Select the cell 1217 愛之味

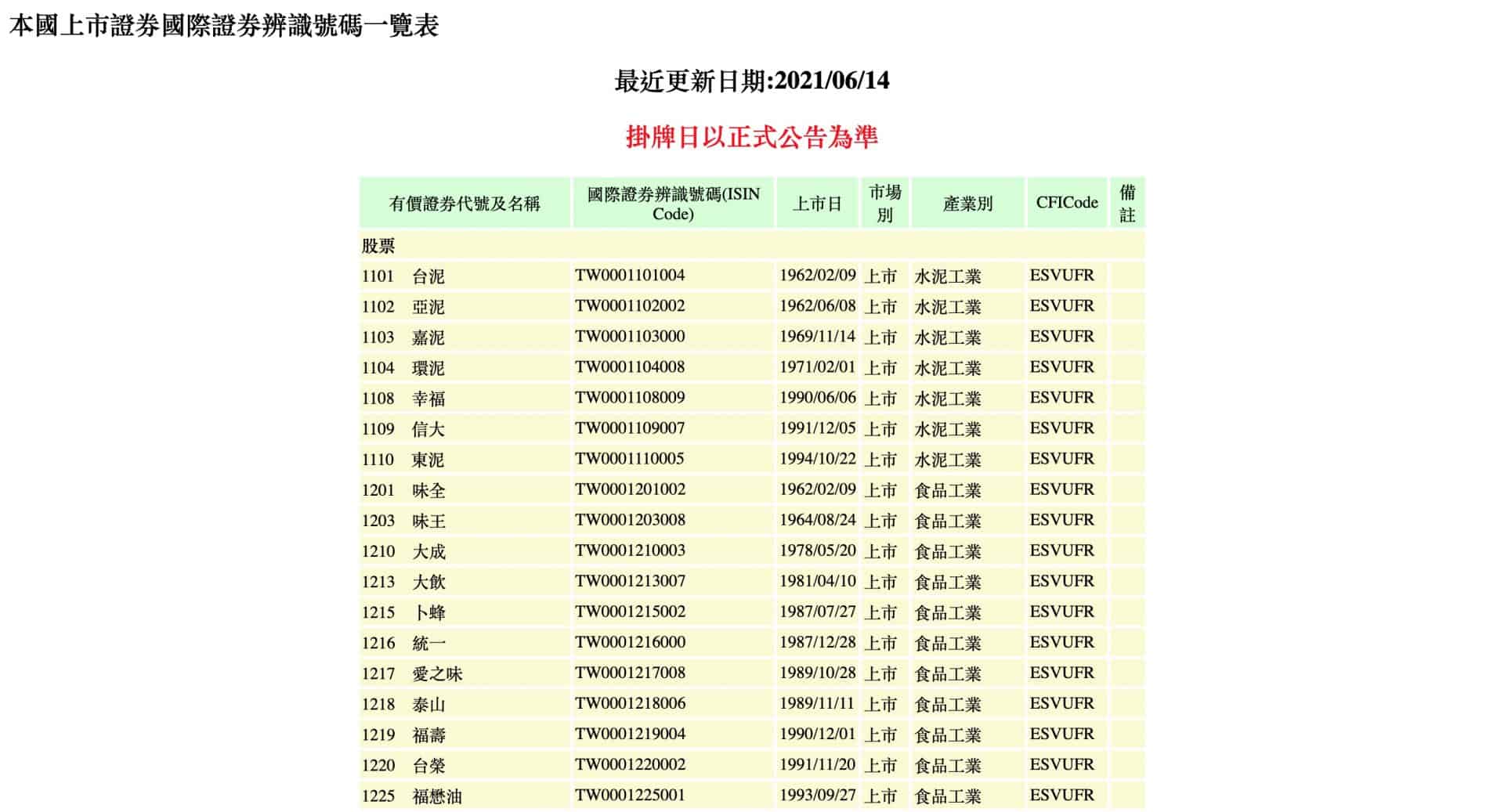tap(465, 673)
